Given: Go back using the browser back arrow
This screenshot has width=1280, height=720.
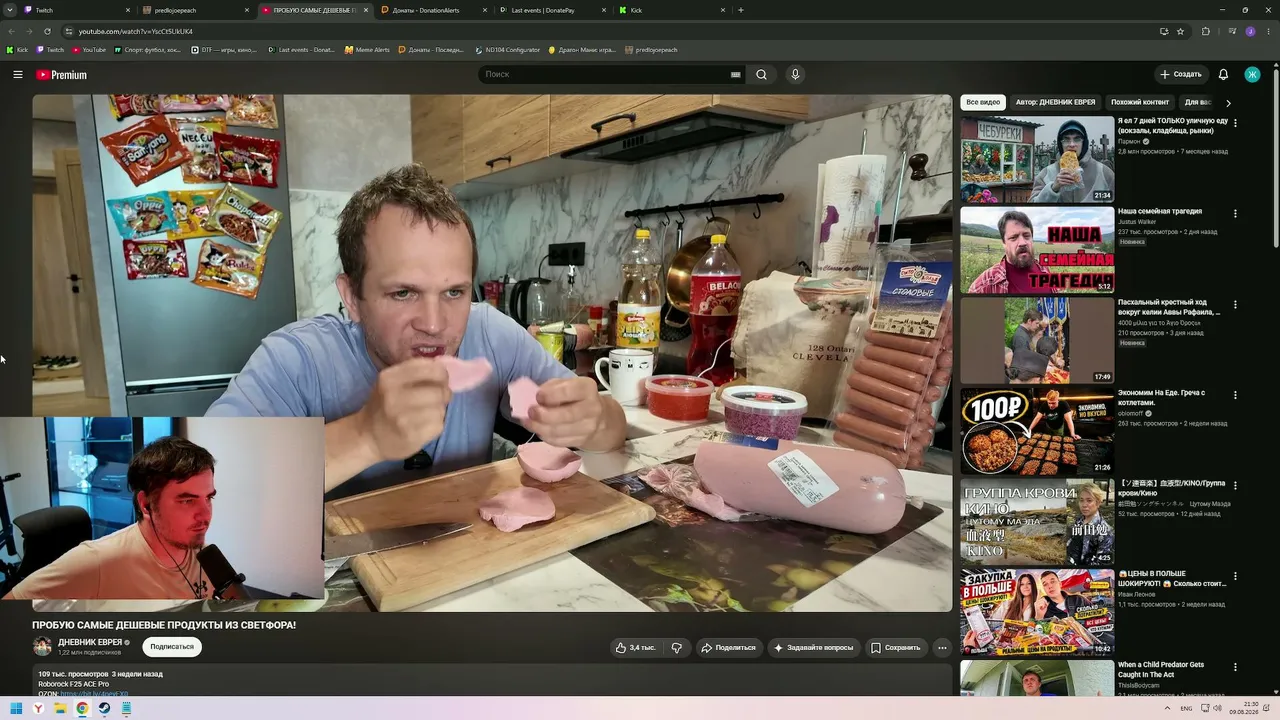Looking at the screenshot, I should click(12, 31).
